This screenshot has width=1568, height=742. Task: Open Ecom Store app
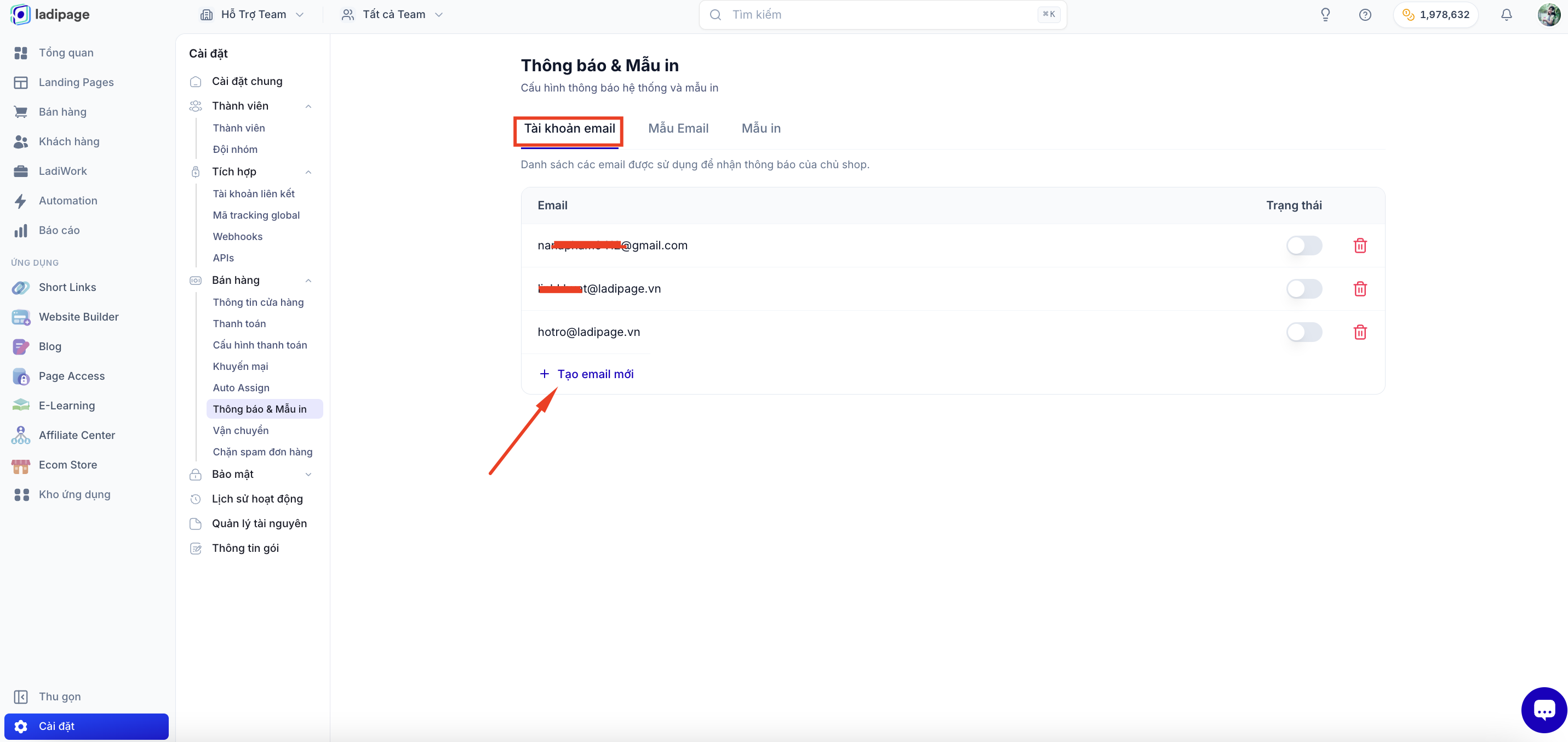click(67, 465)
